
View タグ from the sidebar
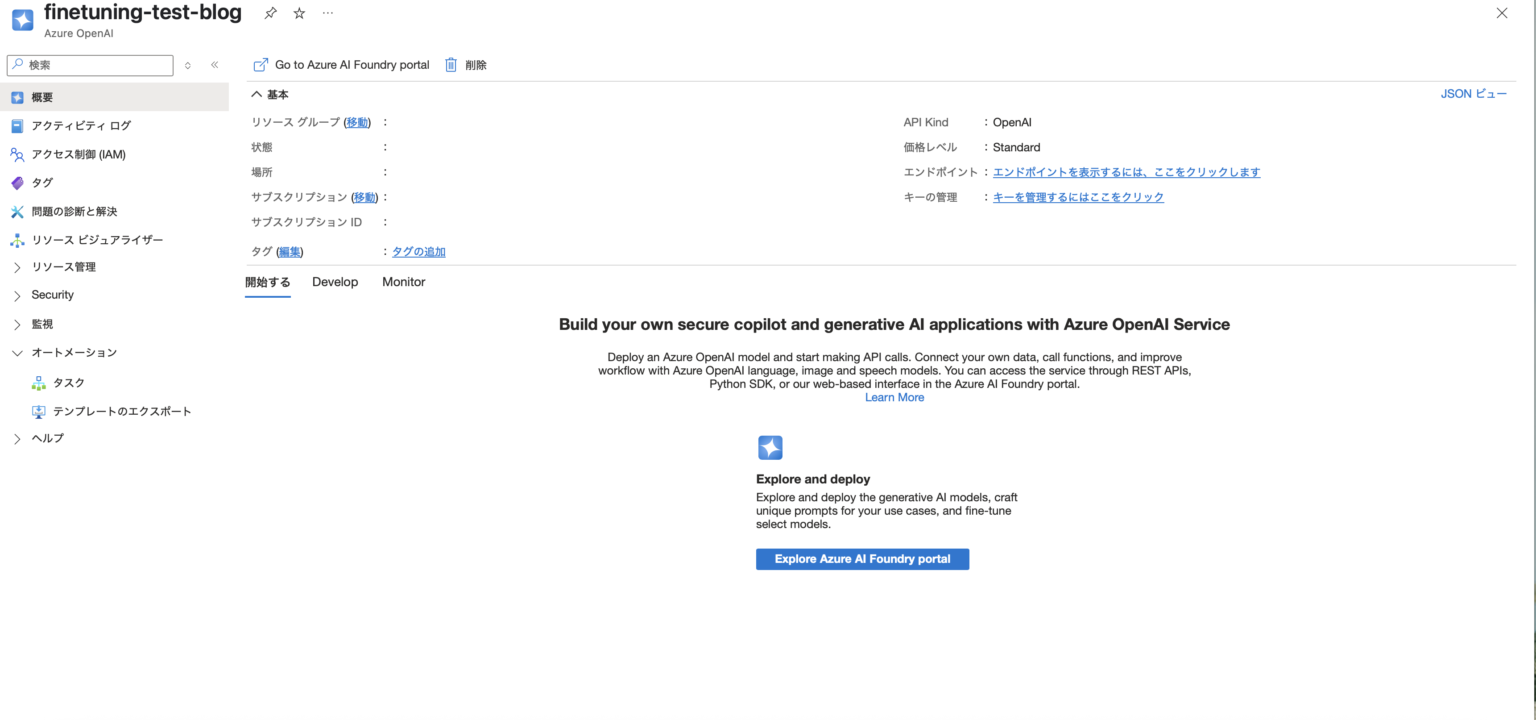tap(41, 182)
